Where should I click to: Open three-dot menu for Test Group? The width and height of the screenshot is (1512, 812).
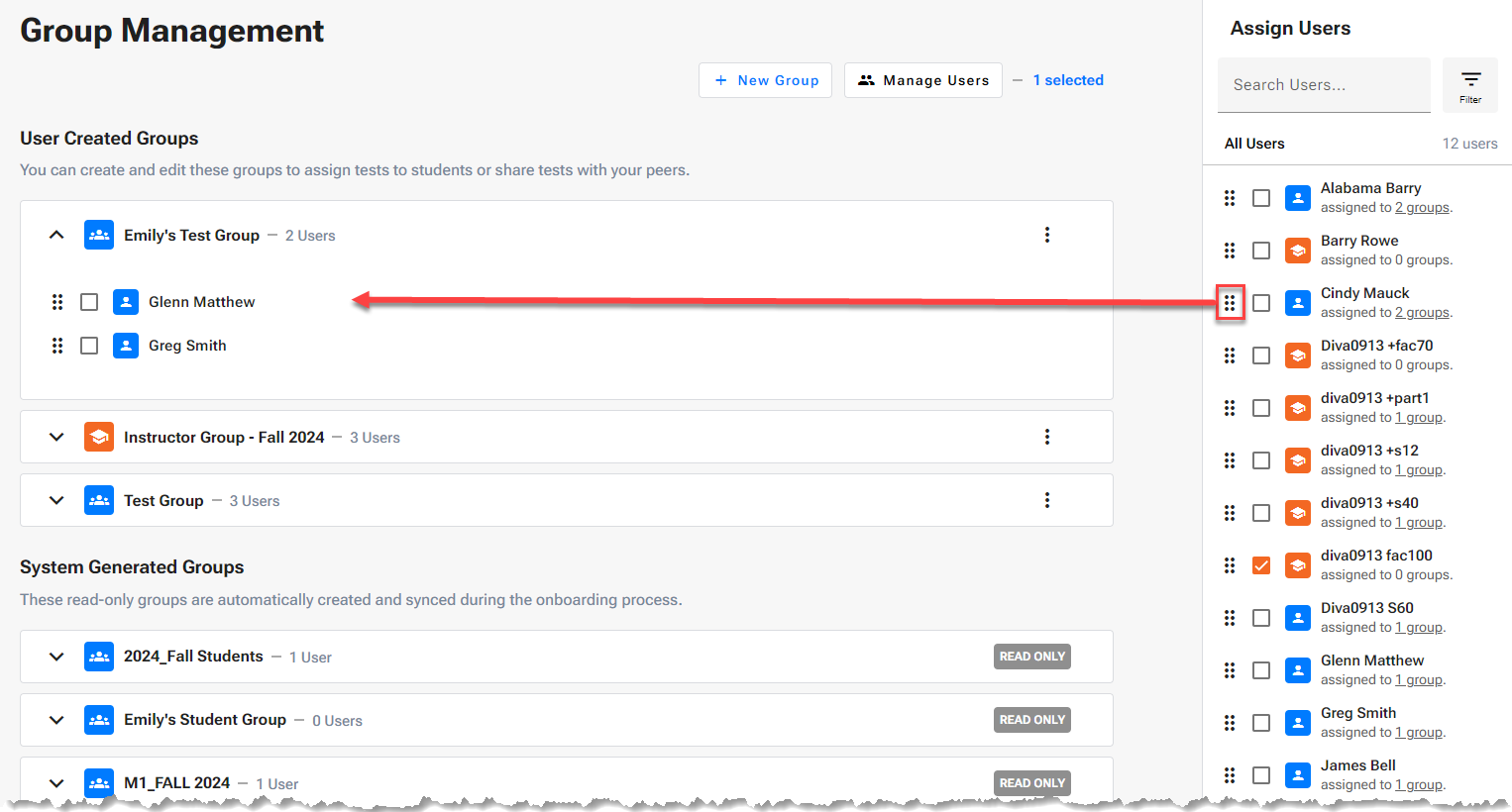tap(1047, 500)
